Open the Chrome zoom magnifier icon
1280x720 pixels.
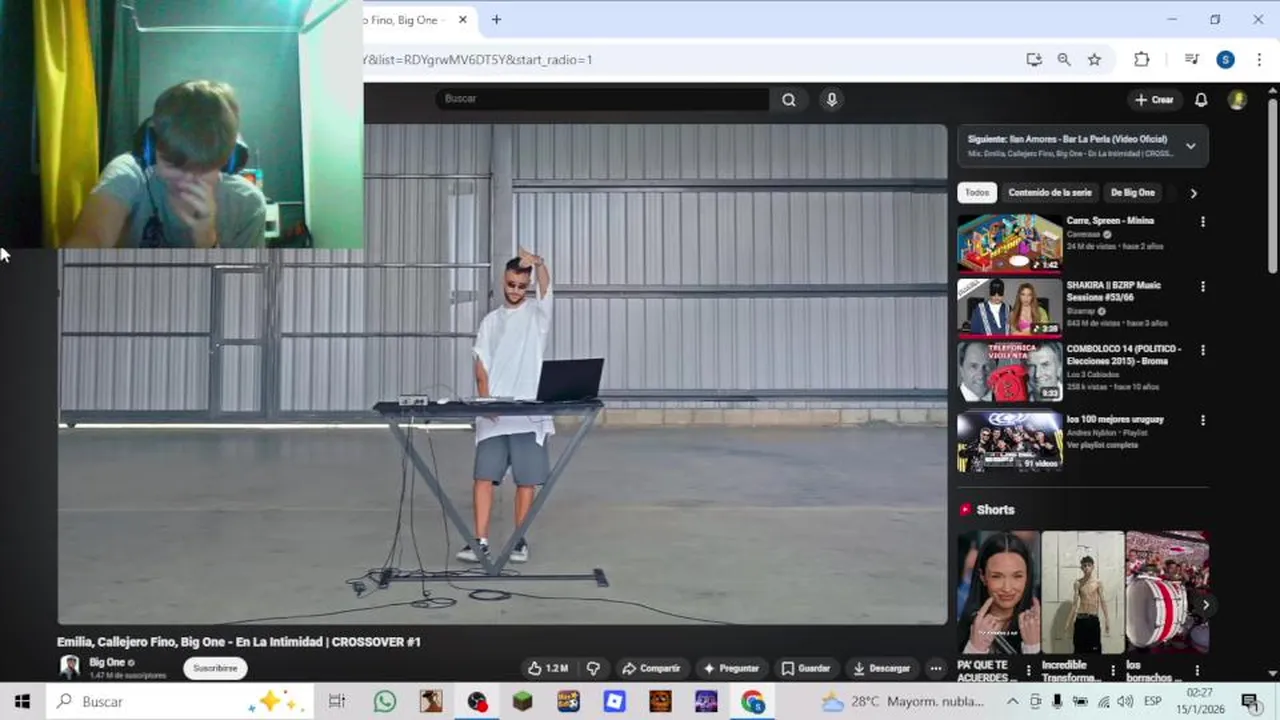(1064, 60)
